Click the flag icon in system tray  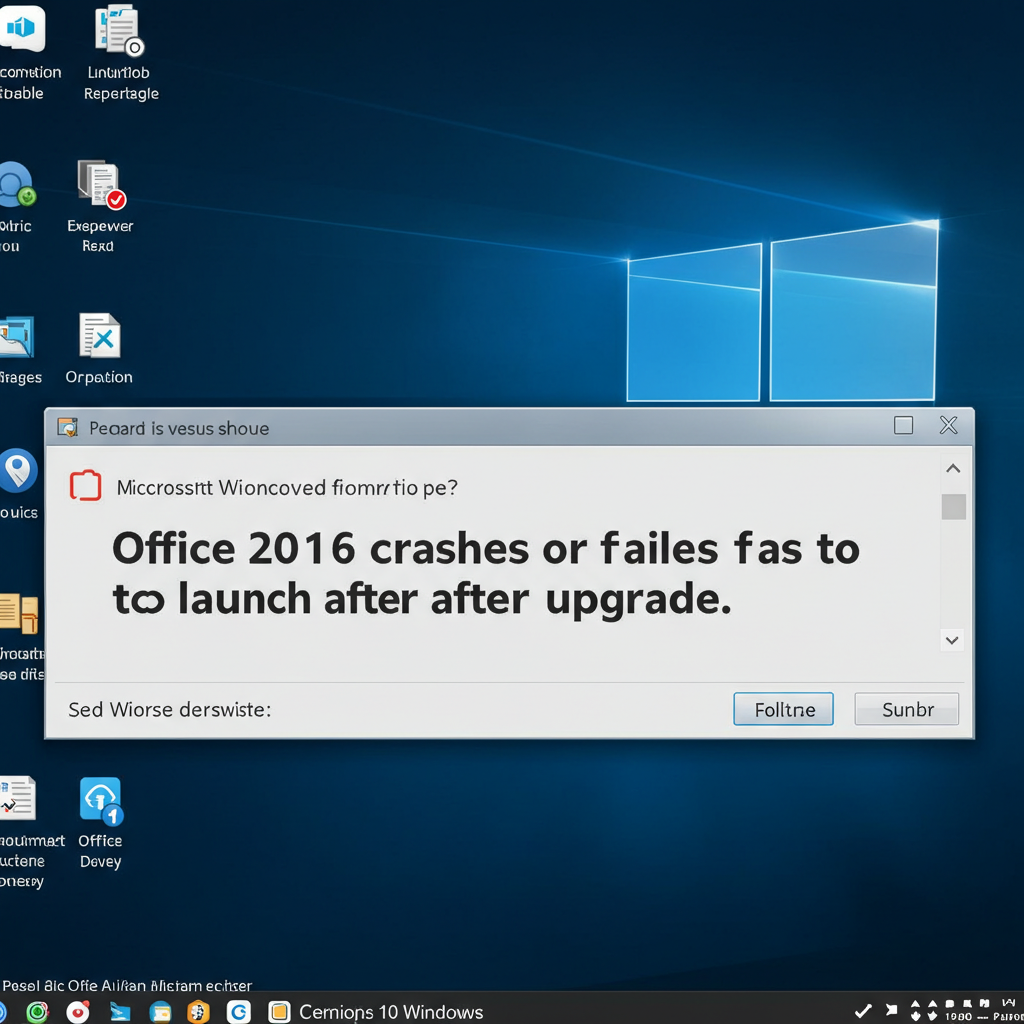click(x=891, y=1010)
